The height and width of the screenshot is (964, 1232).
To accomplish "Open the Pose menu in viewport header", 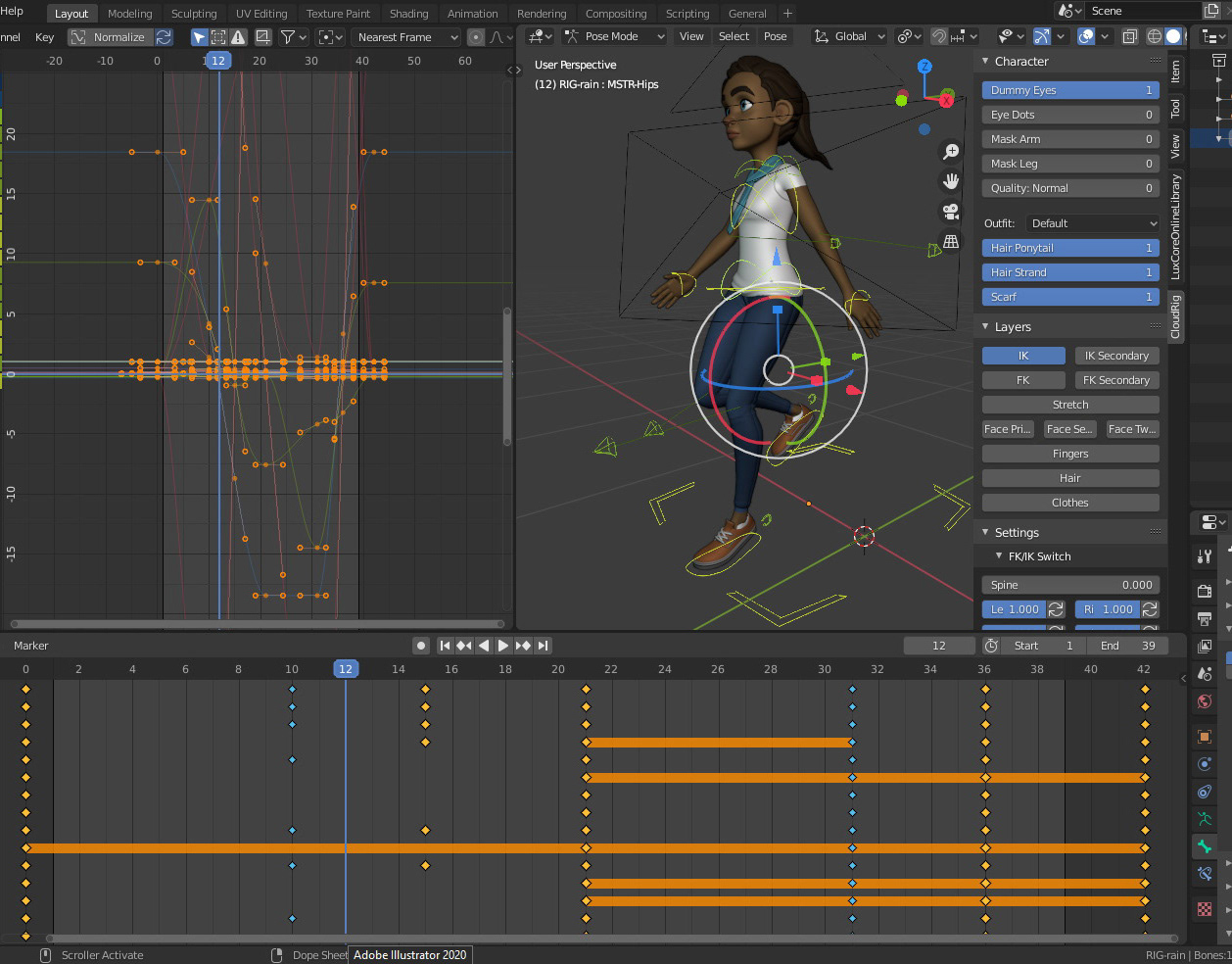I will pos(776,36).
